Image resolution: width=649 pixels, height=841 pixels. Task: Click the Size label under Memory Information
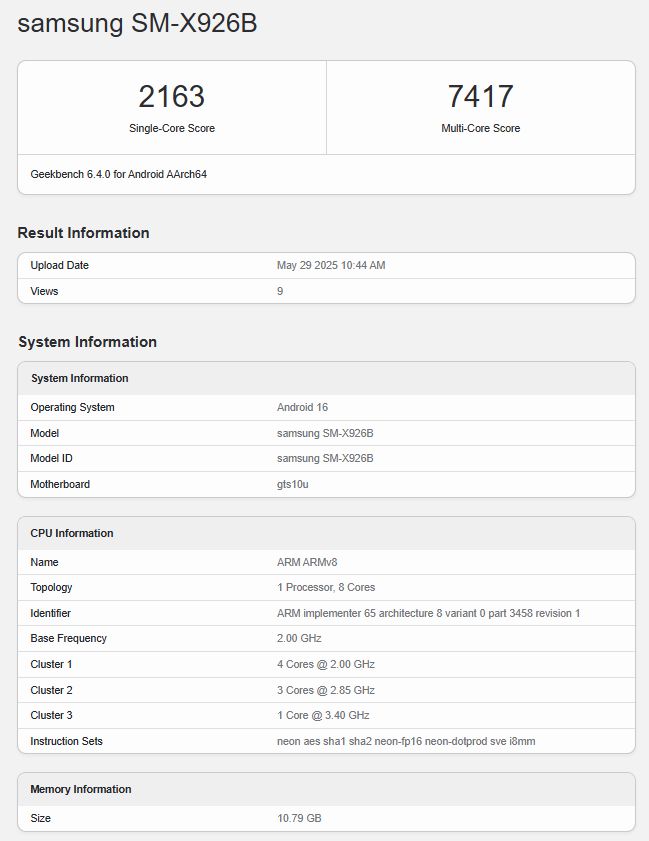41,818
